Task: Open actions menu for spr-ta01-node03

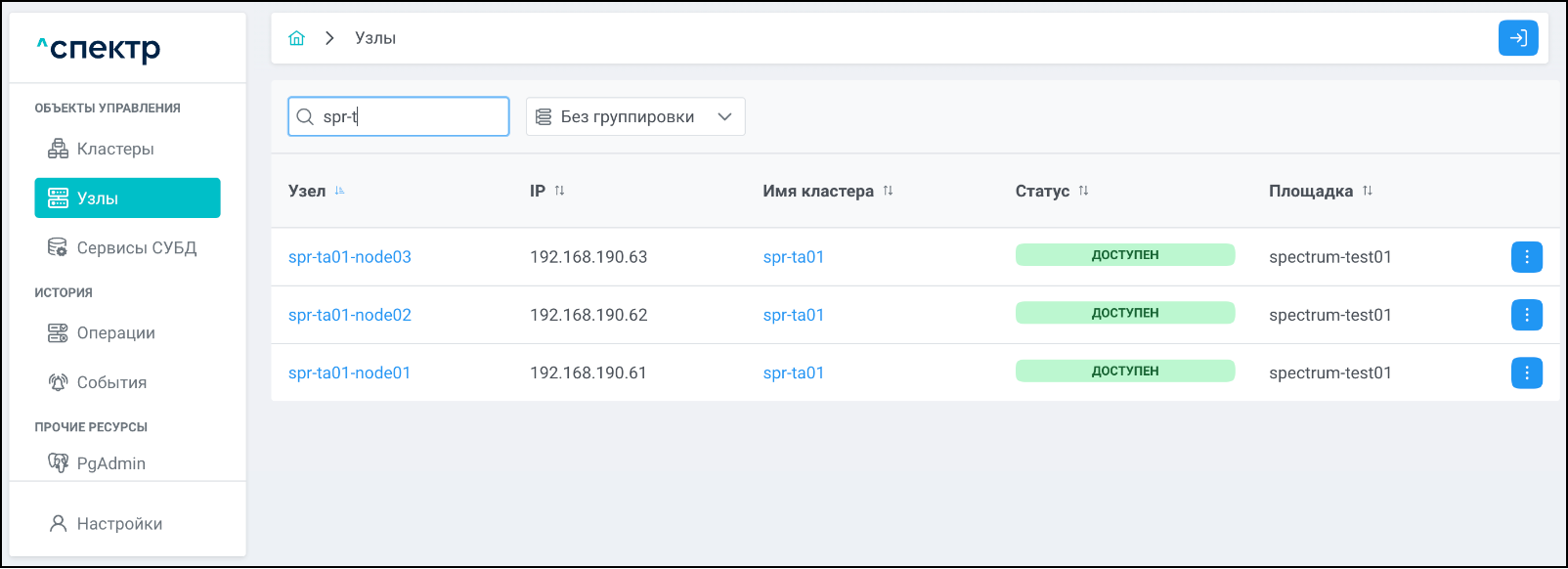Action: point(1526,257)
